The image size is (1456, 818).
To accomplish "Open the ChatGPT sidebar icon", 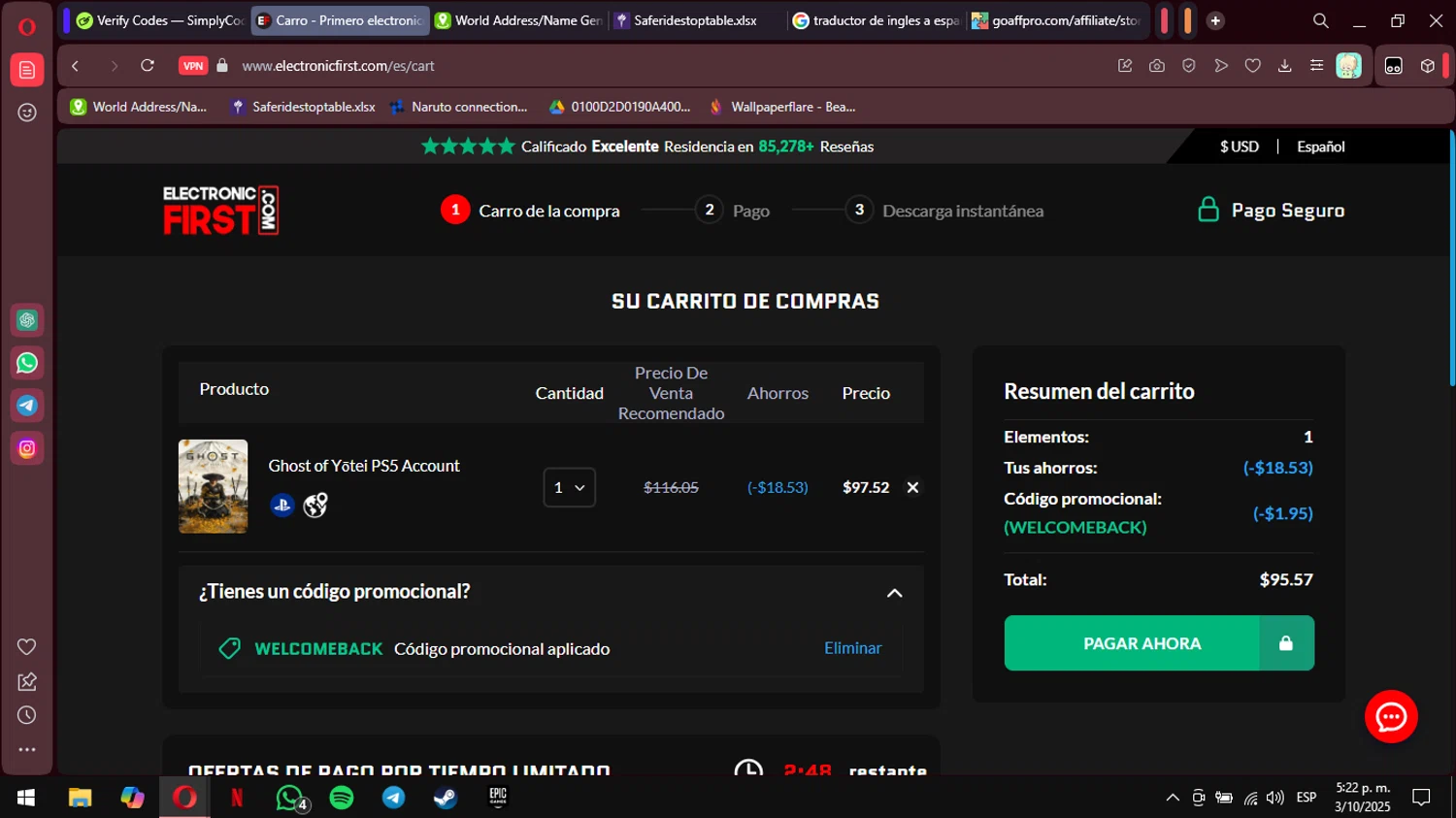I will 27,320.
